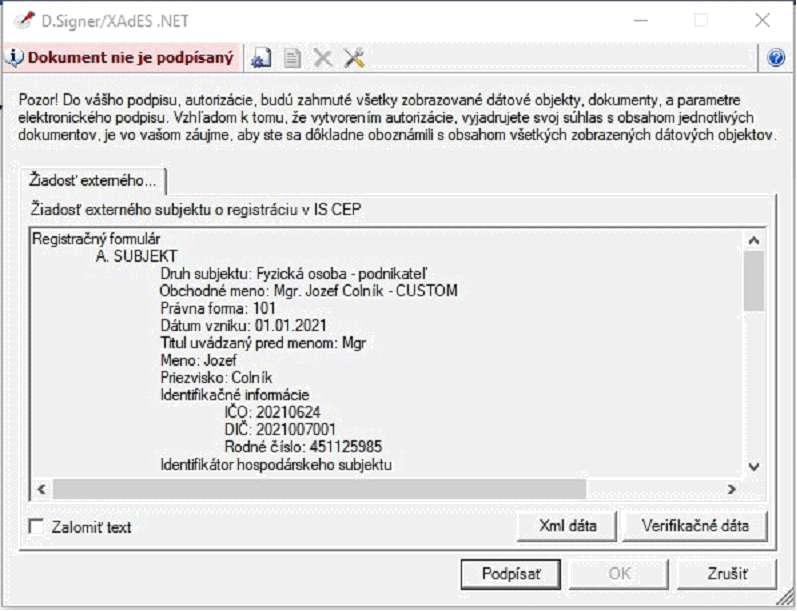This screenshot has width=797, height=611.
Task: Minimize the D.Signer window
Action: (641, 21)
